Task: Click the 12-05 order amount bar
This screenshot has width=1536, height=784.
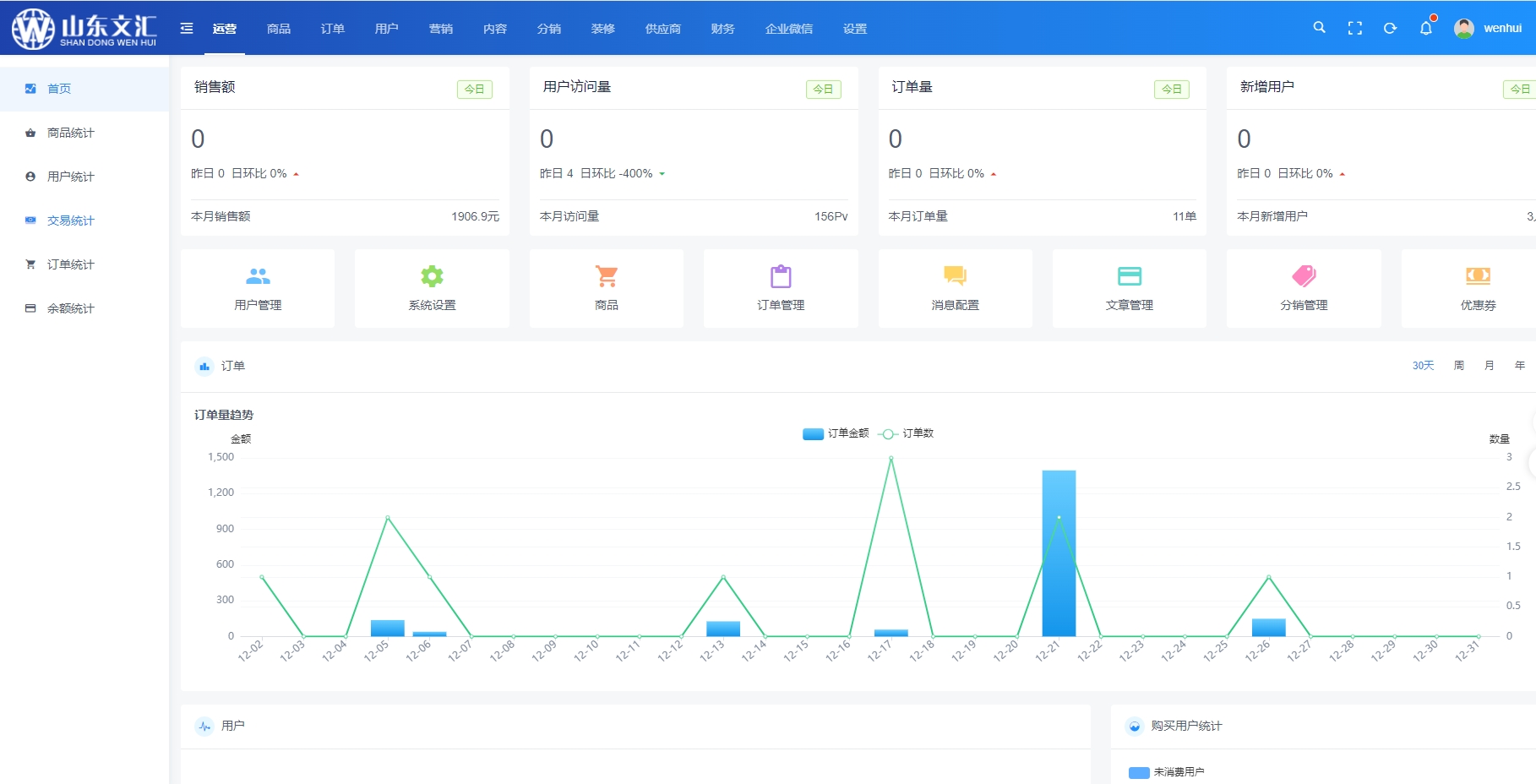Action: 387,628
